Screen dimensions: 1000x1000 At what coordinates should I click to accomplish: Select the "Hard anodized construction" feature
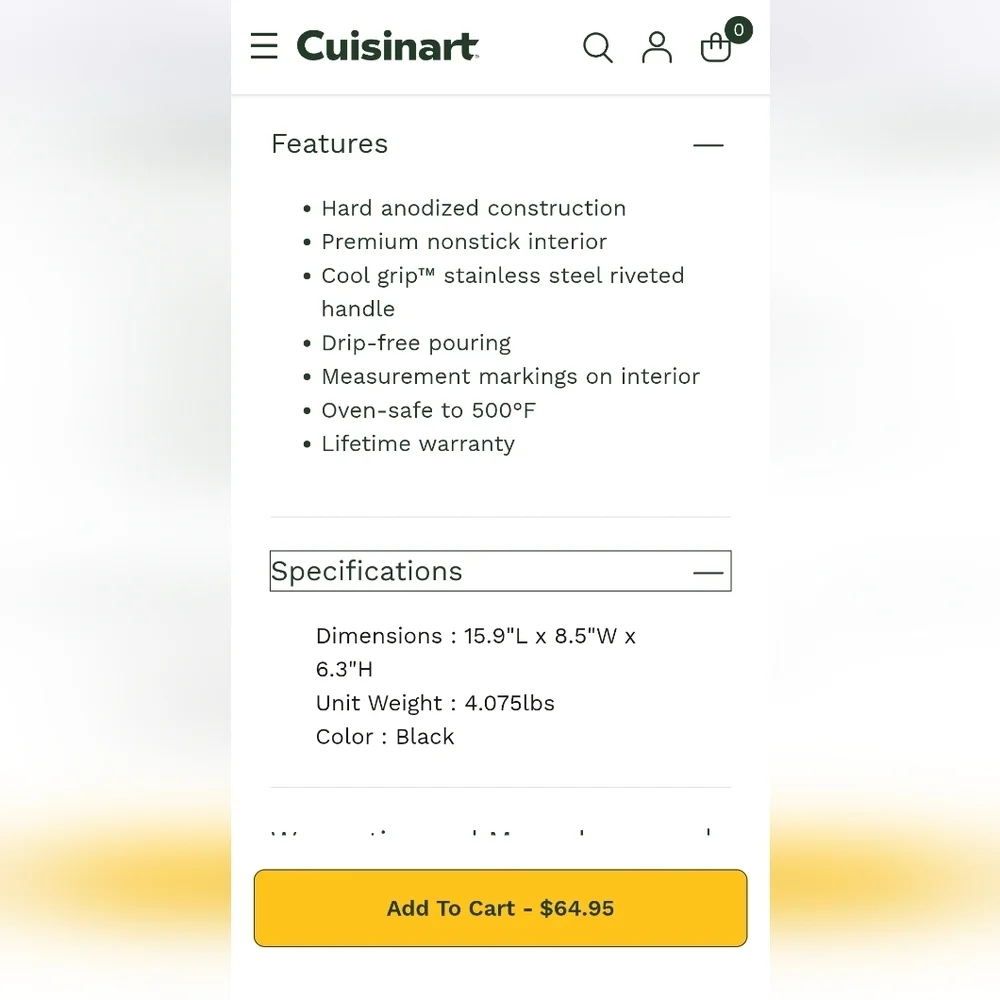click(x=473, y=209)
